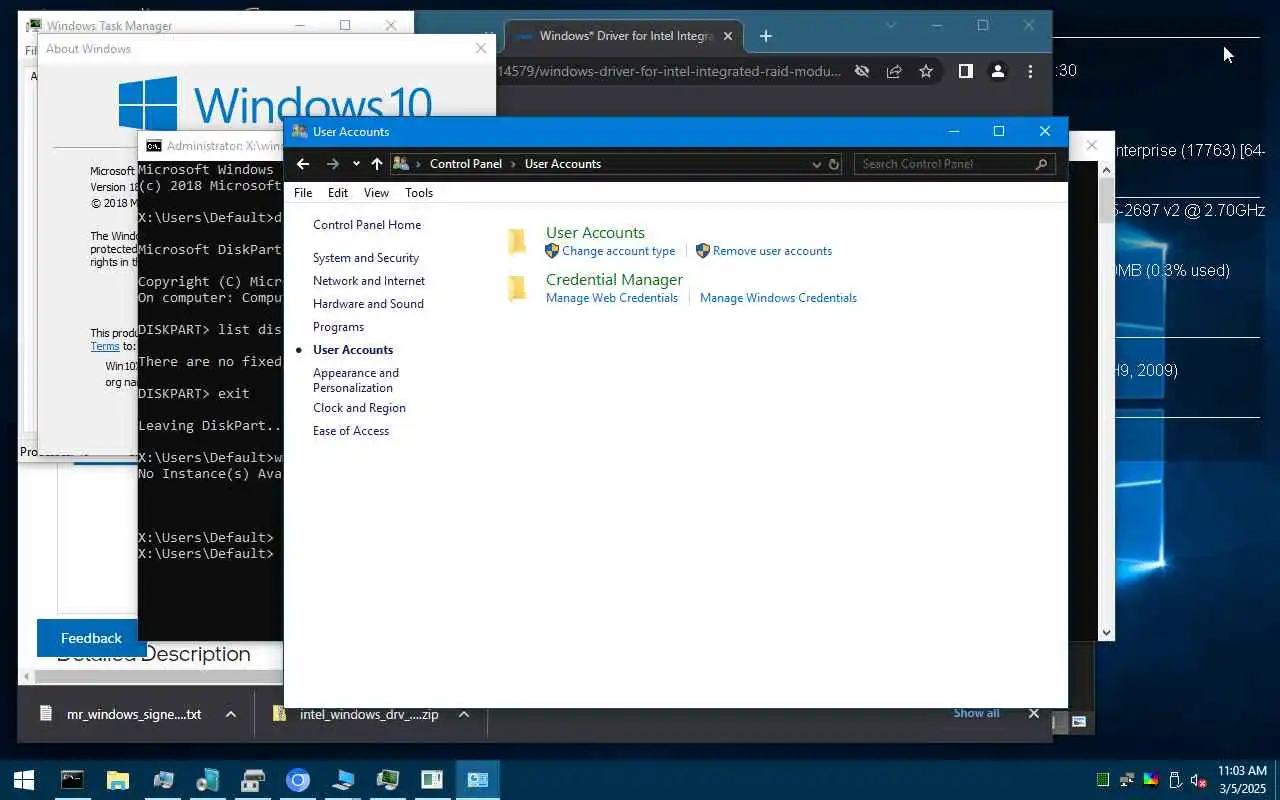The width and height of the screenshot is (1280, 800).
Task: Expand options for intel_windows_drv zip download
Action: (464, 714)
